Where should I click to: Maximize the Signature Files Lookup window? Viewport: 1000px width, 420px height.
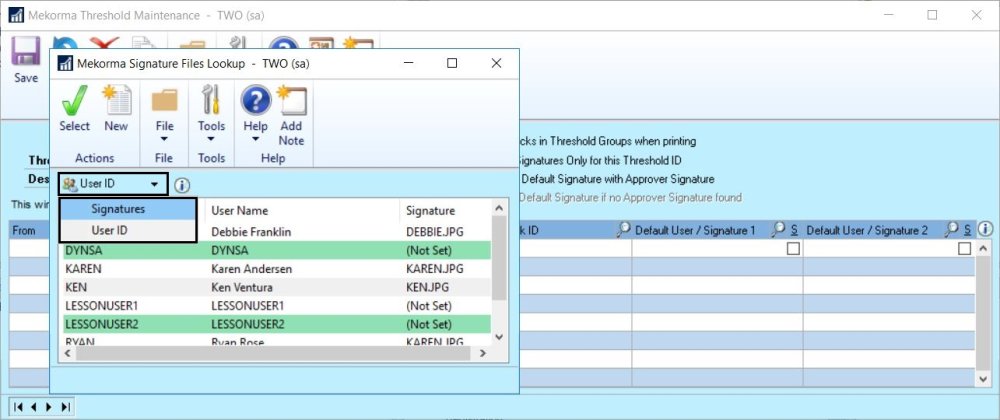(x=452, y=63)
